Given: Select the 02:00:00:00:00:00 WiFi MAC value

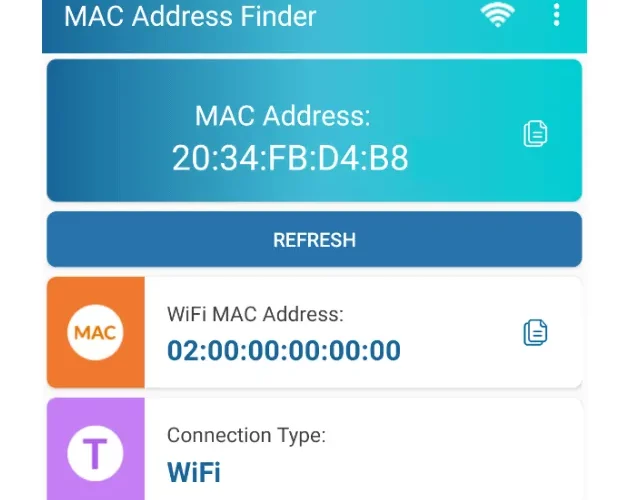Looking at the screenshot, I should tap(284, 350).
